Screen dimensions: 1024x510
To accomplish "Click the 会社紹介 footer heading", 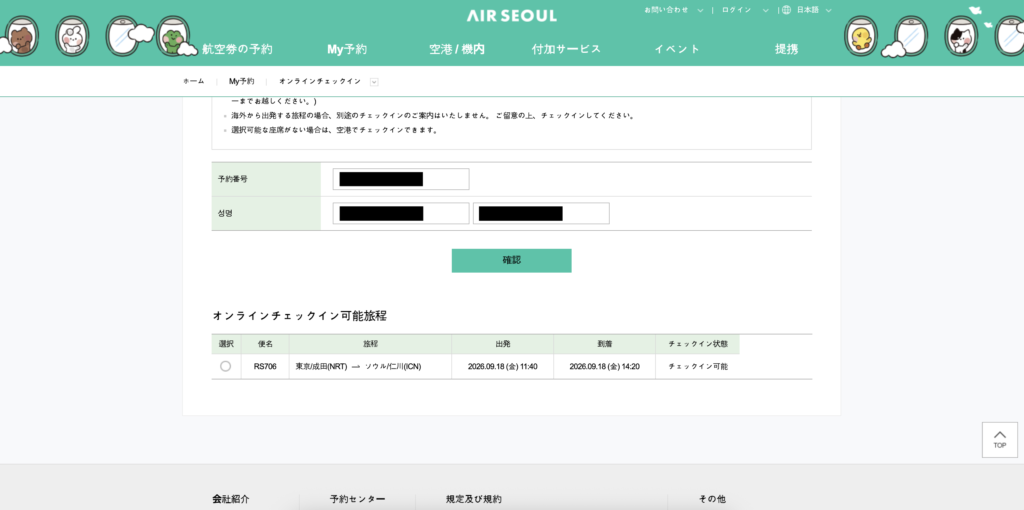I will point(231,499).
